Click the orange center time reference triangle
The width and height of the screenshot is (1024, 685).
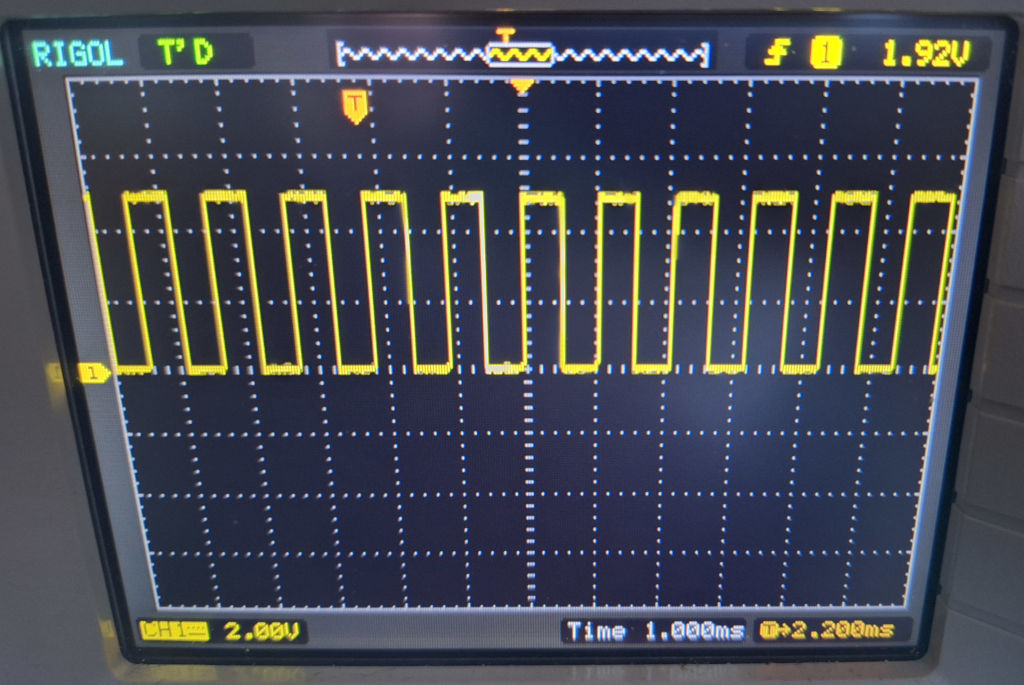pyautogui.click(x=522, y=86)
